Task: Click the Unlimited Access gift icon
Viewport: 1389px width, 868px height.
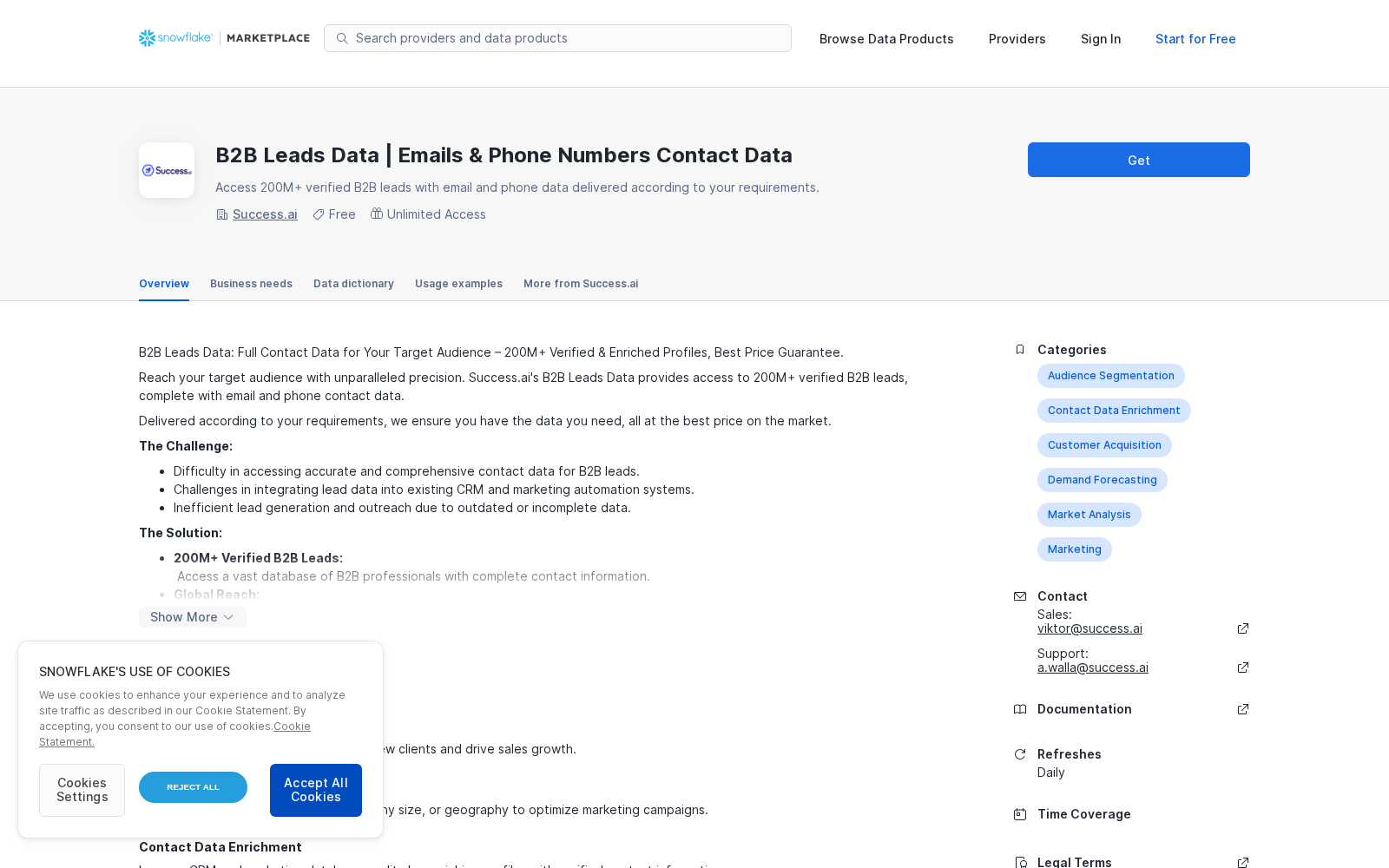Action: [377, 214]
